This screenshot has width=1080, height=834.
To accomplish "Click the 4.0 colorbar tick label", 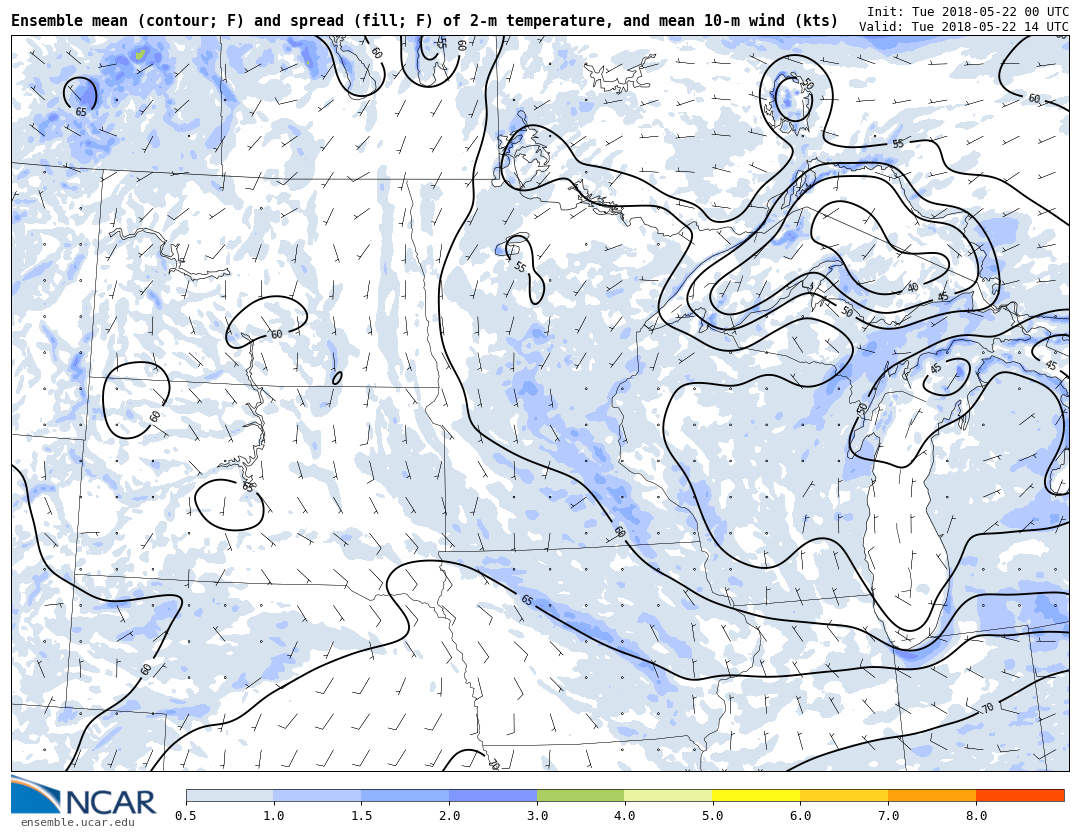I will pyautogui.click(x=625, y=816).
